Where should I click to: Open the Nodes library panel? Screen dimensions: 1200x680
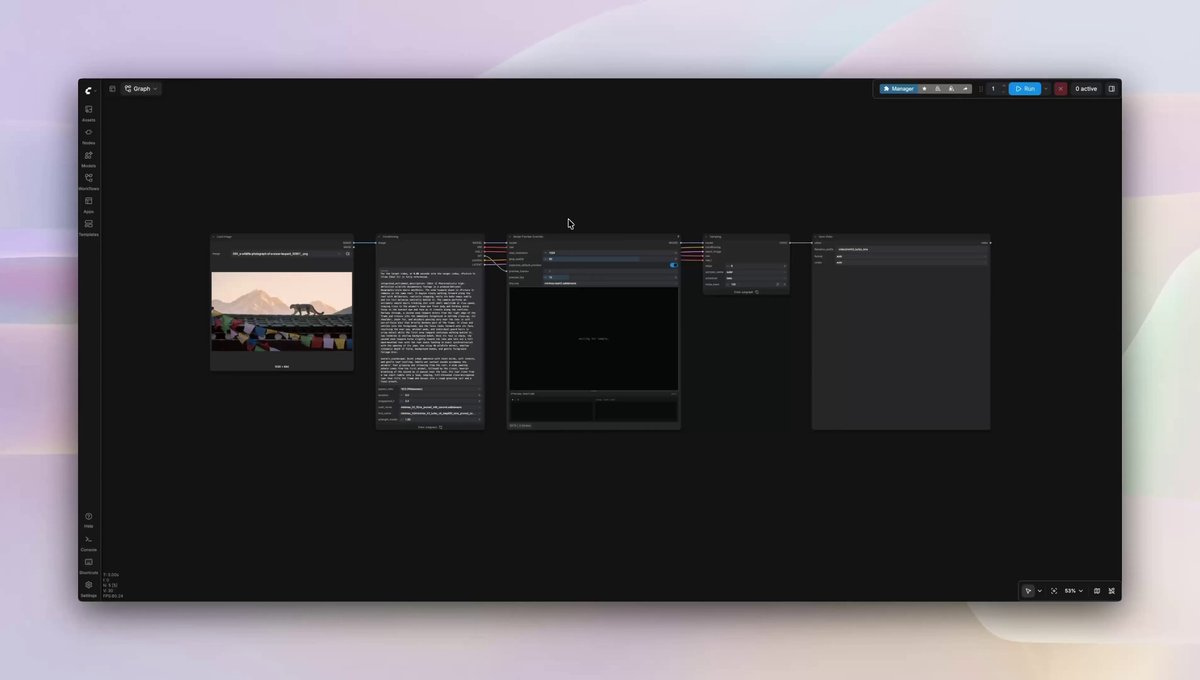(89, 135)
